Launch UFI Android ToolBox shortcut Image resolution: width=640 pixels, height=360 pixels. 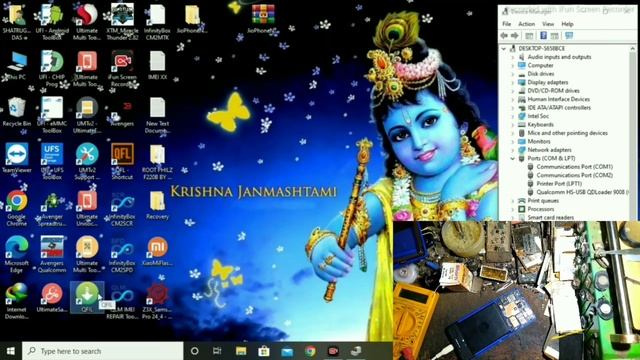pos(52,22)
